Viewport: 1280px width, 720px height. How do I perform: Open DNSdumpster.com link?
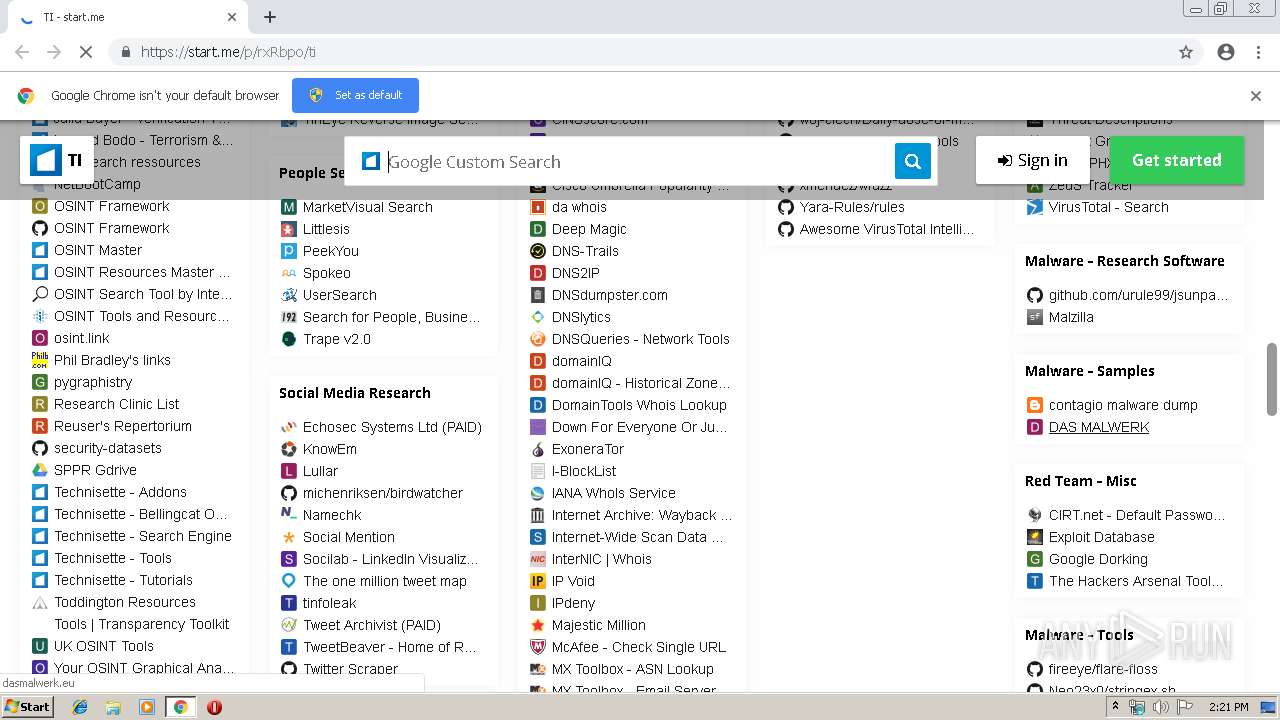609,295
